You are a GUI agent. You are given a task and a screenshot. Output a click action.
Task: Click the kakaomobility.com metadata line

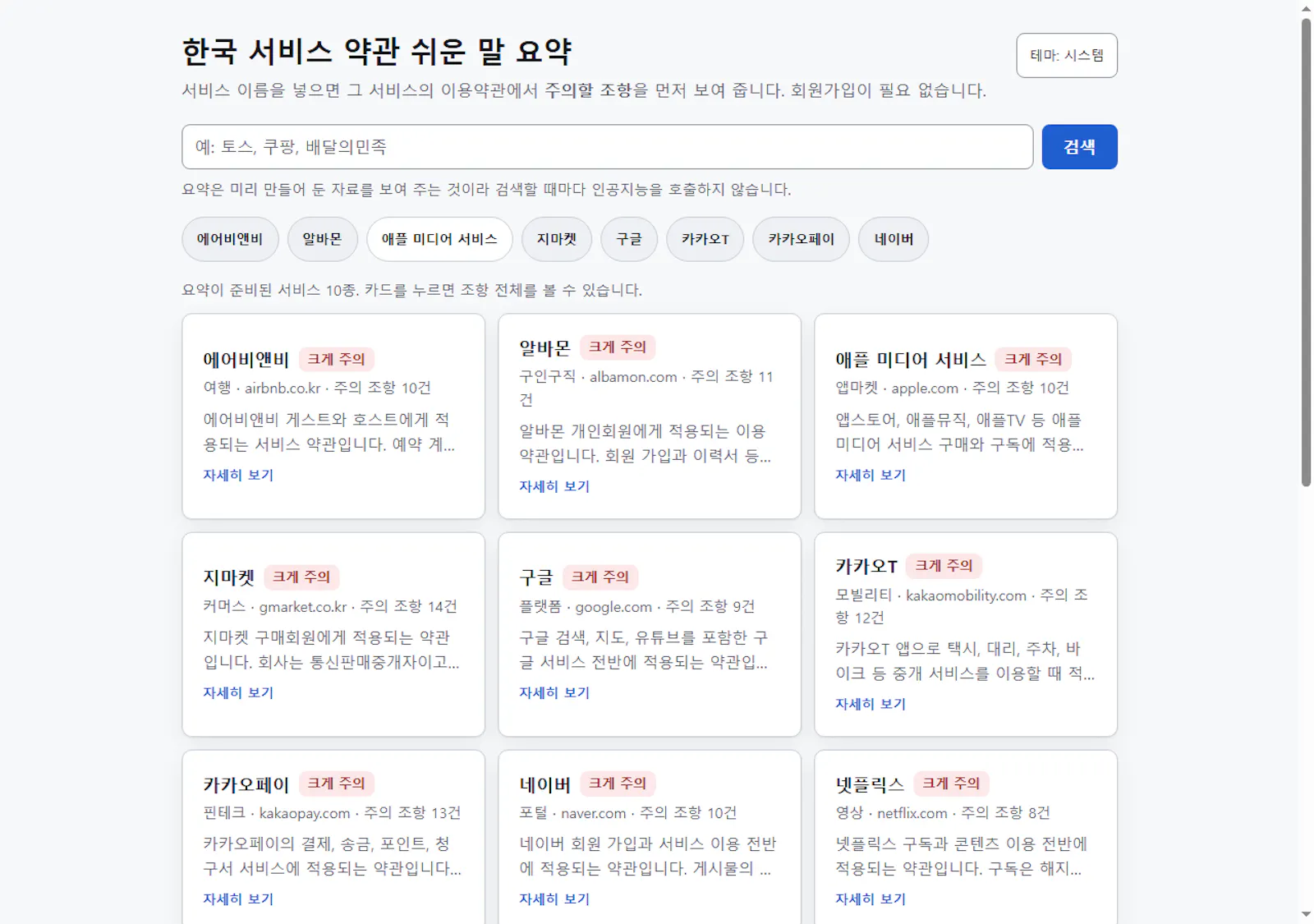click(x=962, y=606)
